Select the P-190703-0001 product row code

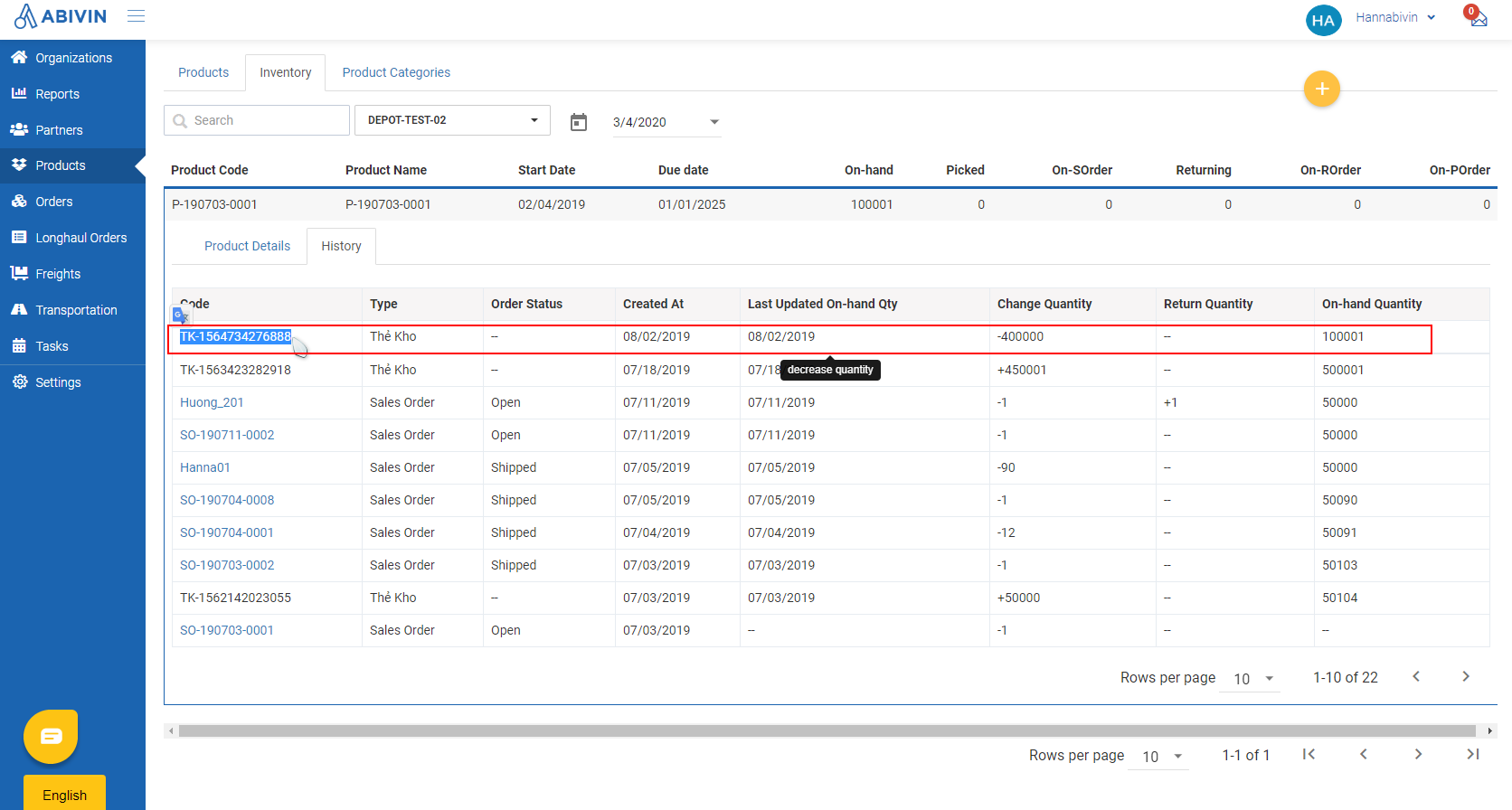[214, 204]
